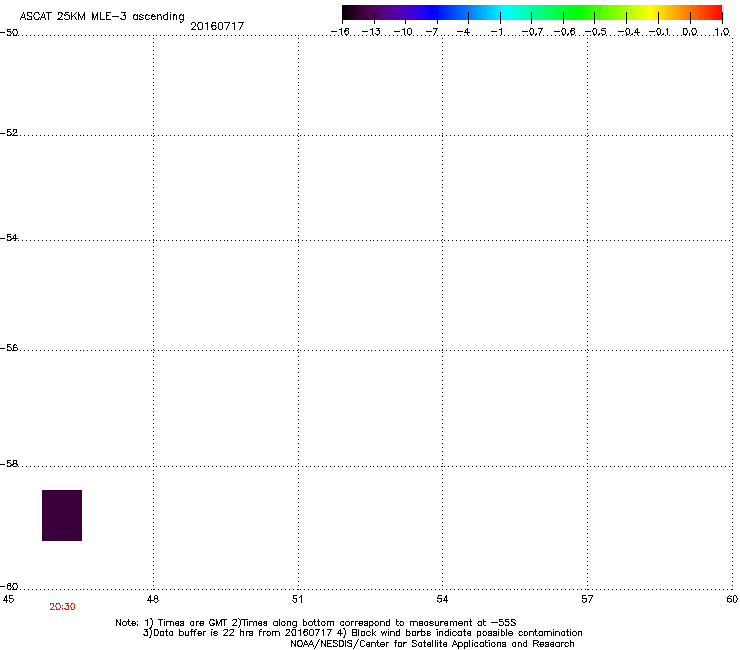Click the -7 color scale label
The width and height of the screenshot is (740, 650).
click(432, 32)
